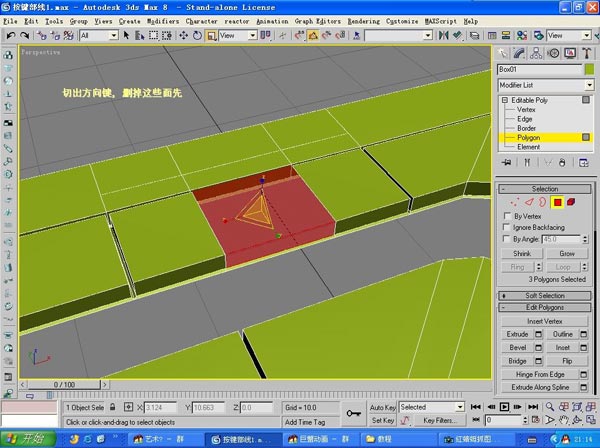
Task: Click the Mirror tool icon
Action: click(x=443, y=36)
